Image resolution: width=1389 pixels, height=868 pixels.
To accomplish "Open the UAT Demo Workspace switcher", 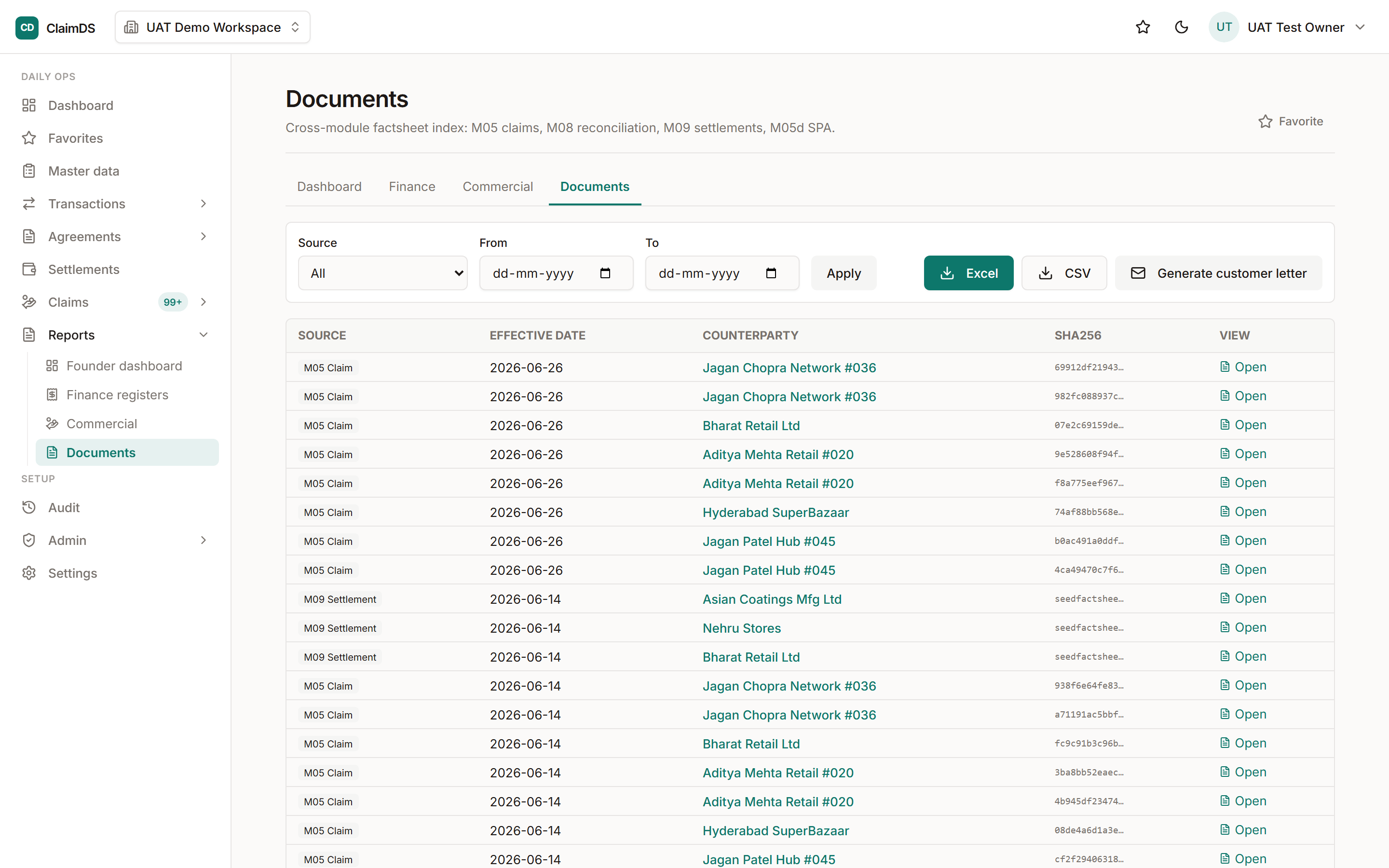I will click(212, 27).
